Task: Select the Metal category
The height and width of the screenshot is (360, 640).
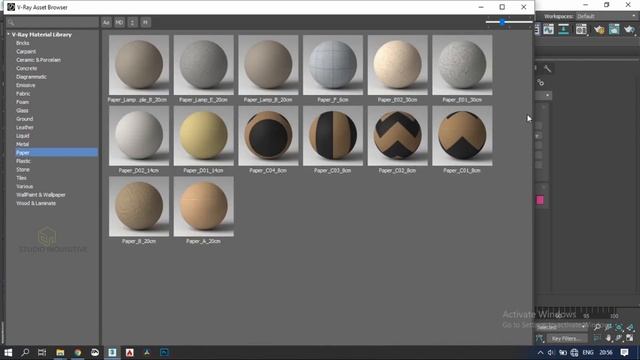Action: (x=22, y=144)
